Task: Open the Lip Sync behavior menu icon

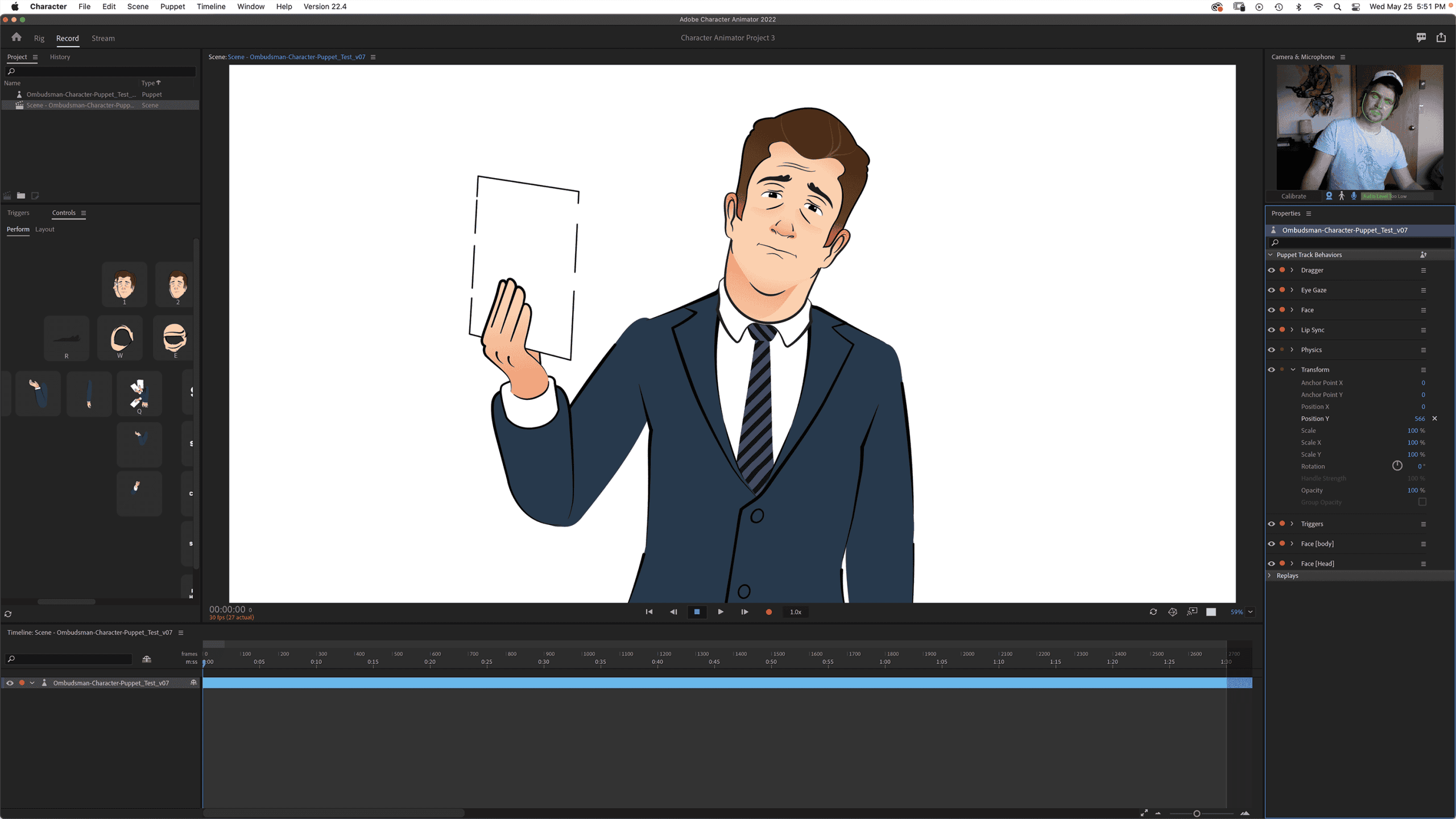Action: tap(1424, 330)
